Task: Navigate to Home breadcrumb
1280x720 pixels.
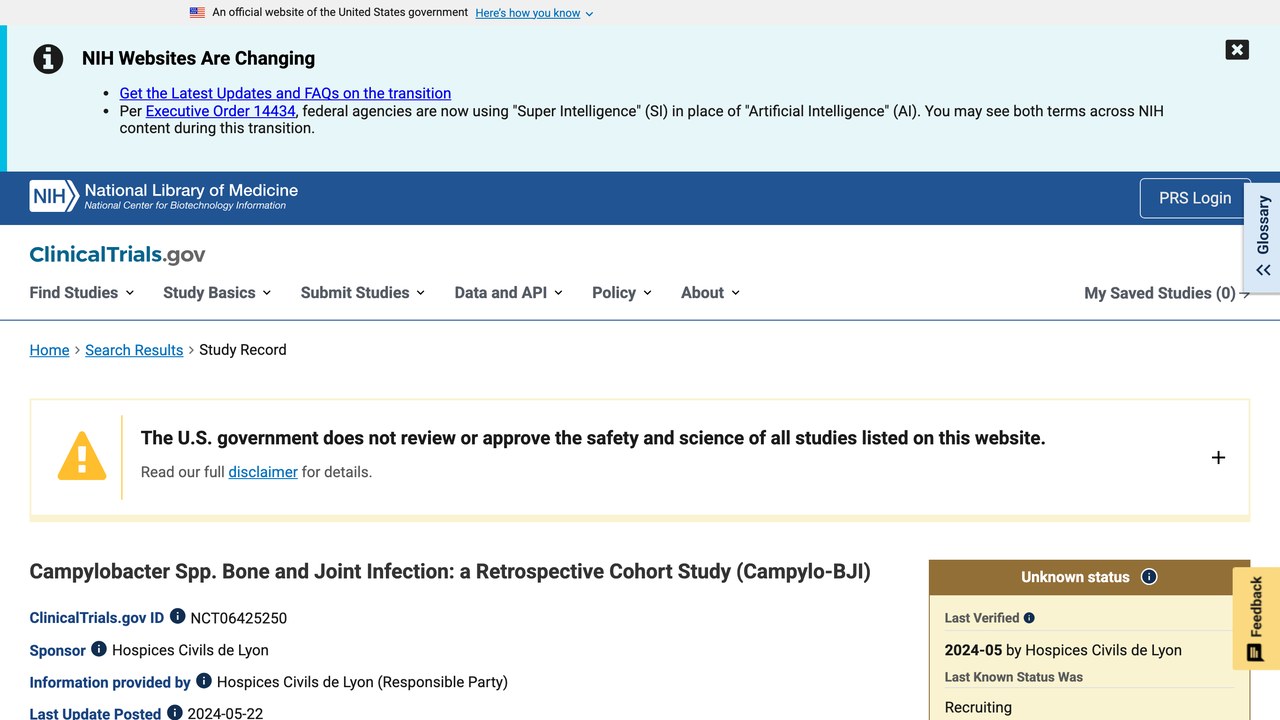Action: click(x=49, y=350)
